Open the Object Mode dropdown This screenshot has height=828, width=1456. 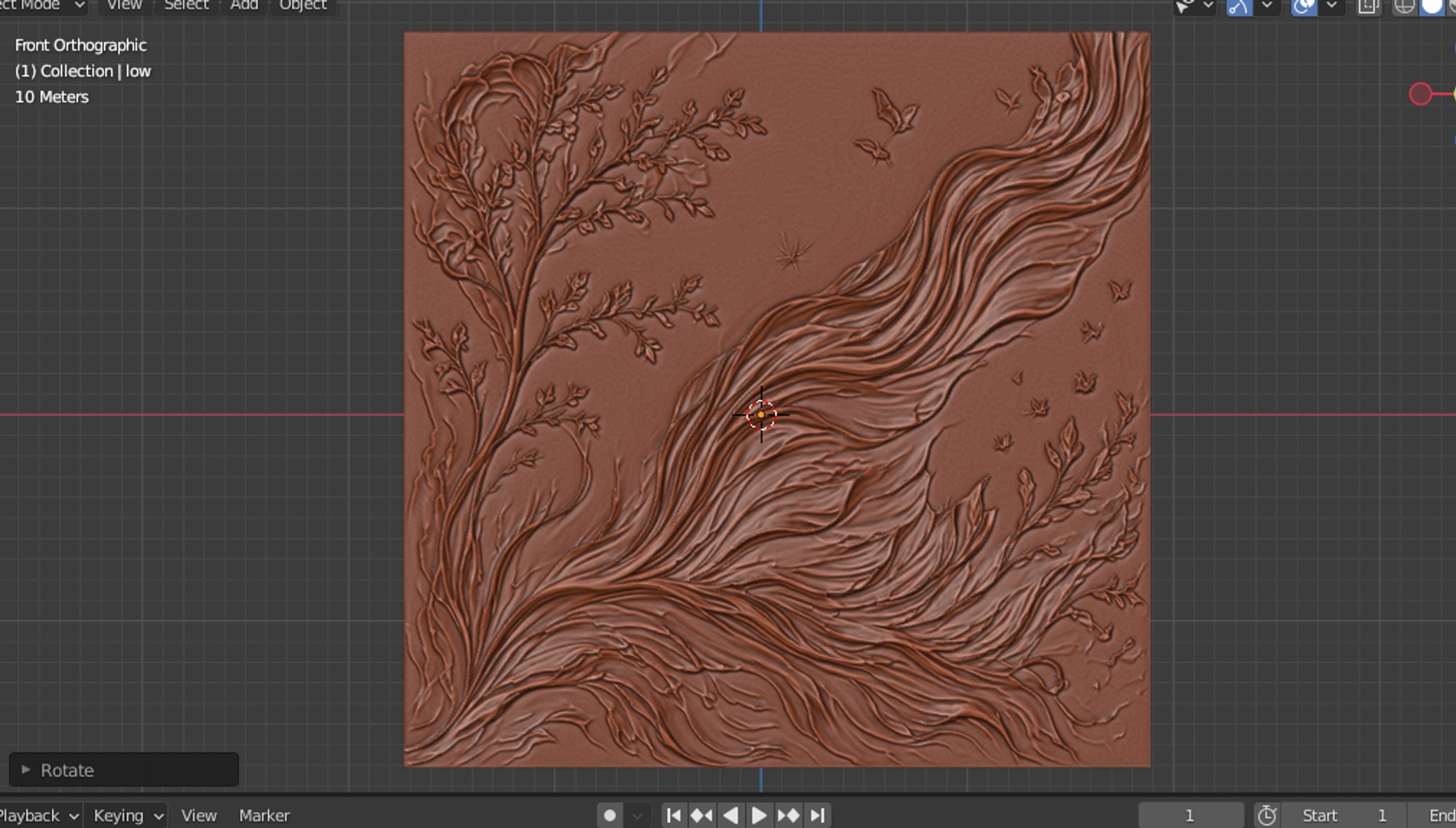42,5
